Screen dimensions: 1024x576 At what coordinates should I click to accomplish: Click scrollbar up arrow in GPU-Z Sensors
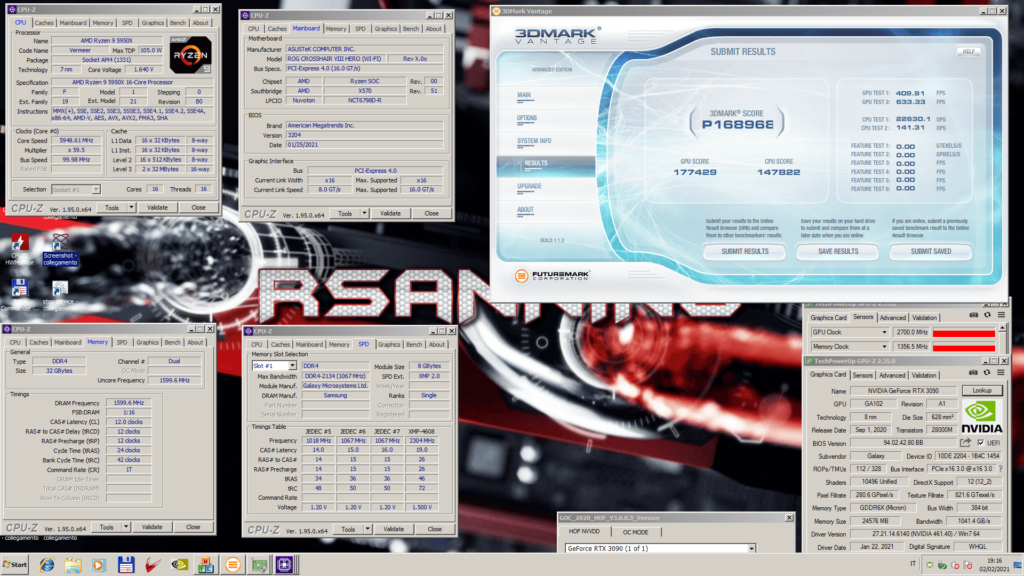point(1002,328)
